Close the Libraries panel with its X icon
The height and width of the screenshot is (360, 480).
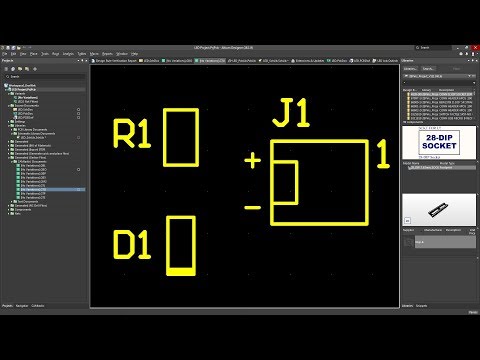(x=476, y=61)
